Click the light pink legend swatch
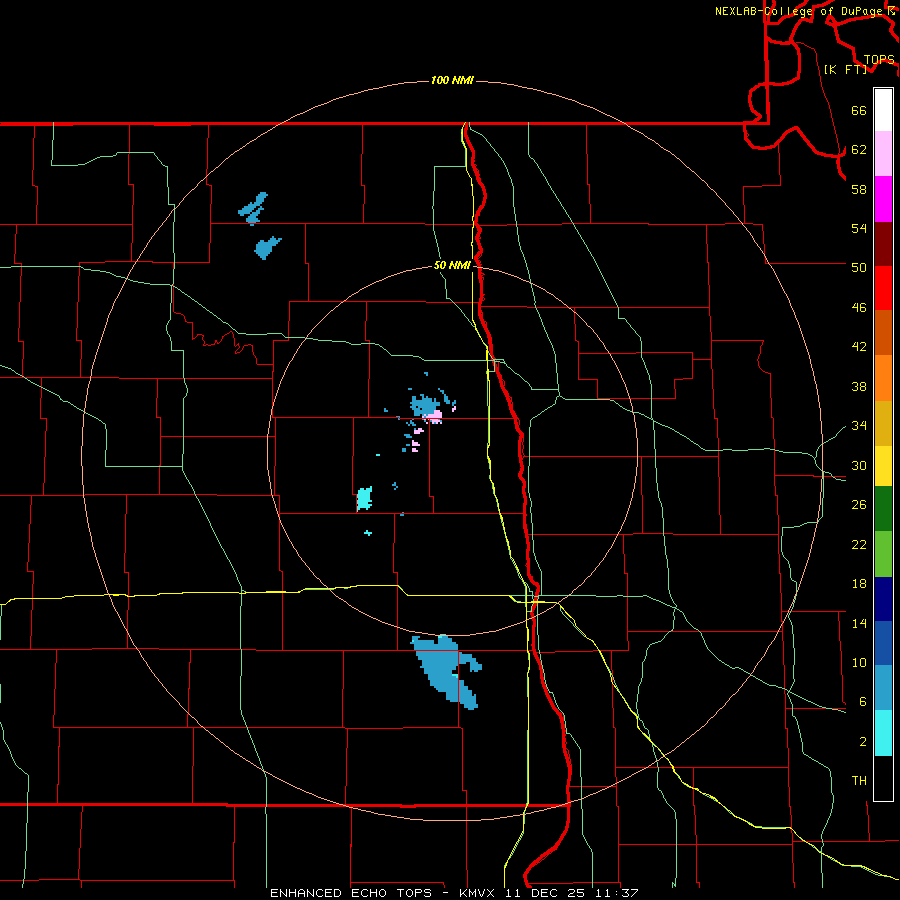The height and width of the screenshot is (900, 900). [x=883, y=153]
